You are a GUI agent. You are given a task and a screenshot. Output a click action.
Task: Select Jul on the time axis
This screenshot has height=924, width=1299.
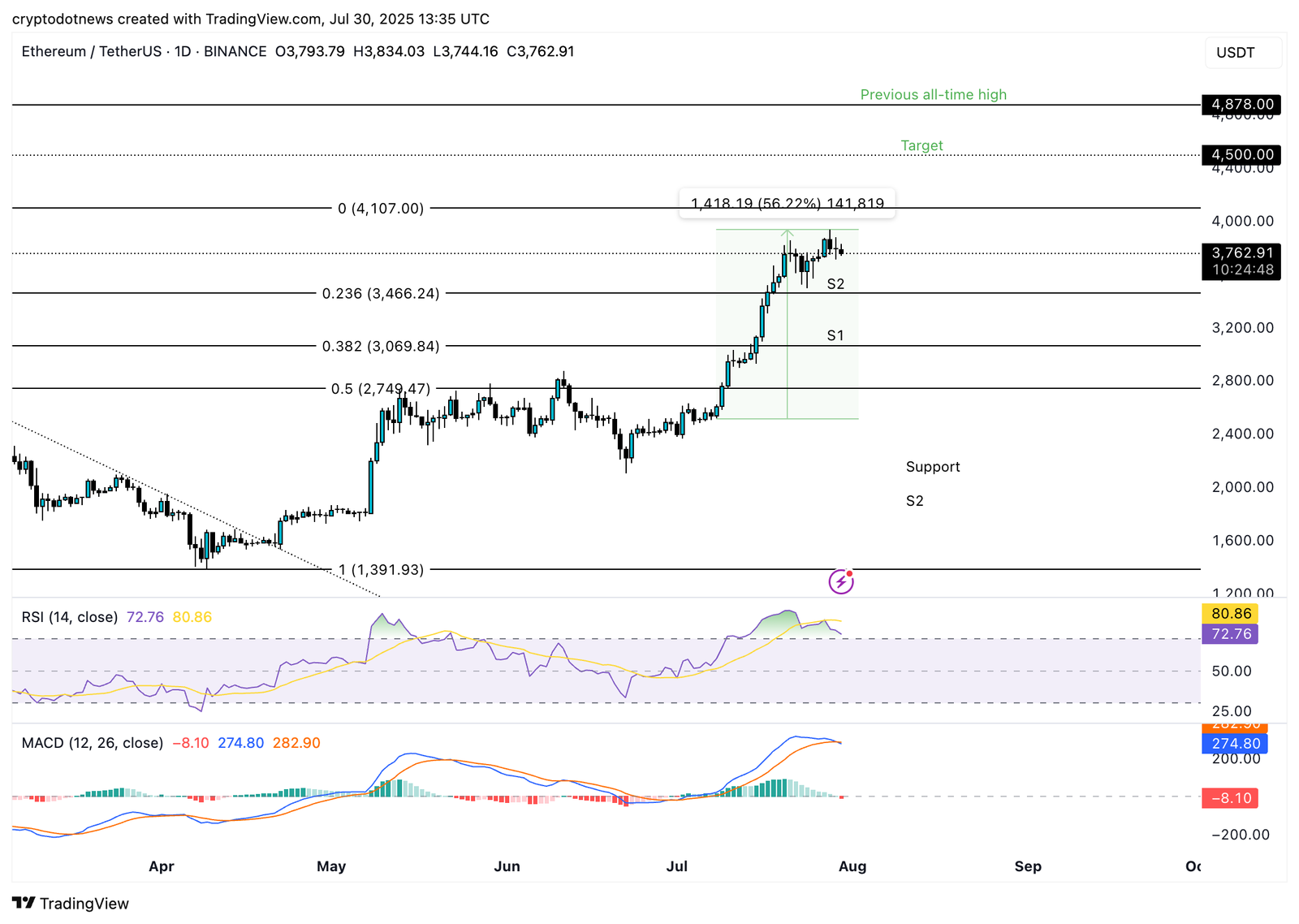(x=677, y=866)
